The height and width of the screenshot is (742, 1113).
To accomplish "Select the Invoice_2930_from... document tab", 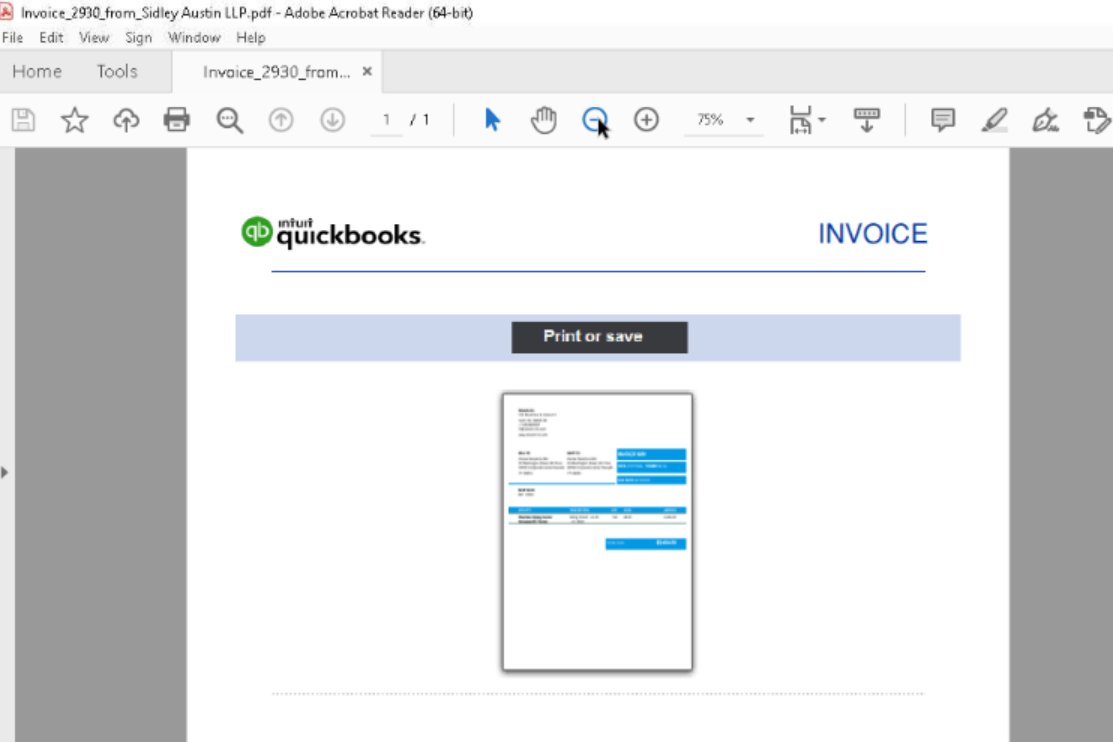I will (x=276, y=72).
